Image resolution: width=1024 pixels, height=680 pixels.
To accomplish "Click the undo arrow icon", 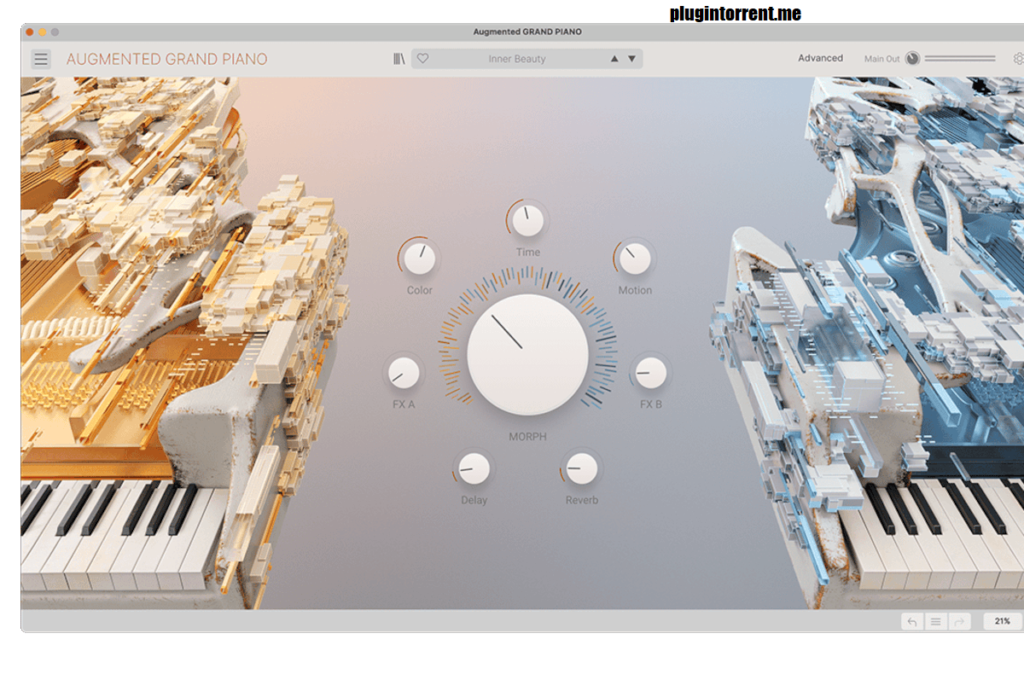I will [912, 621].
